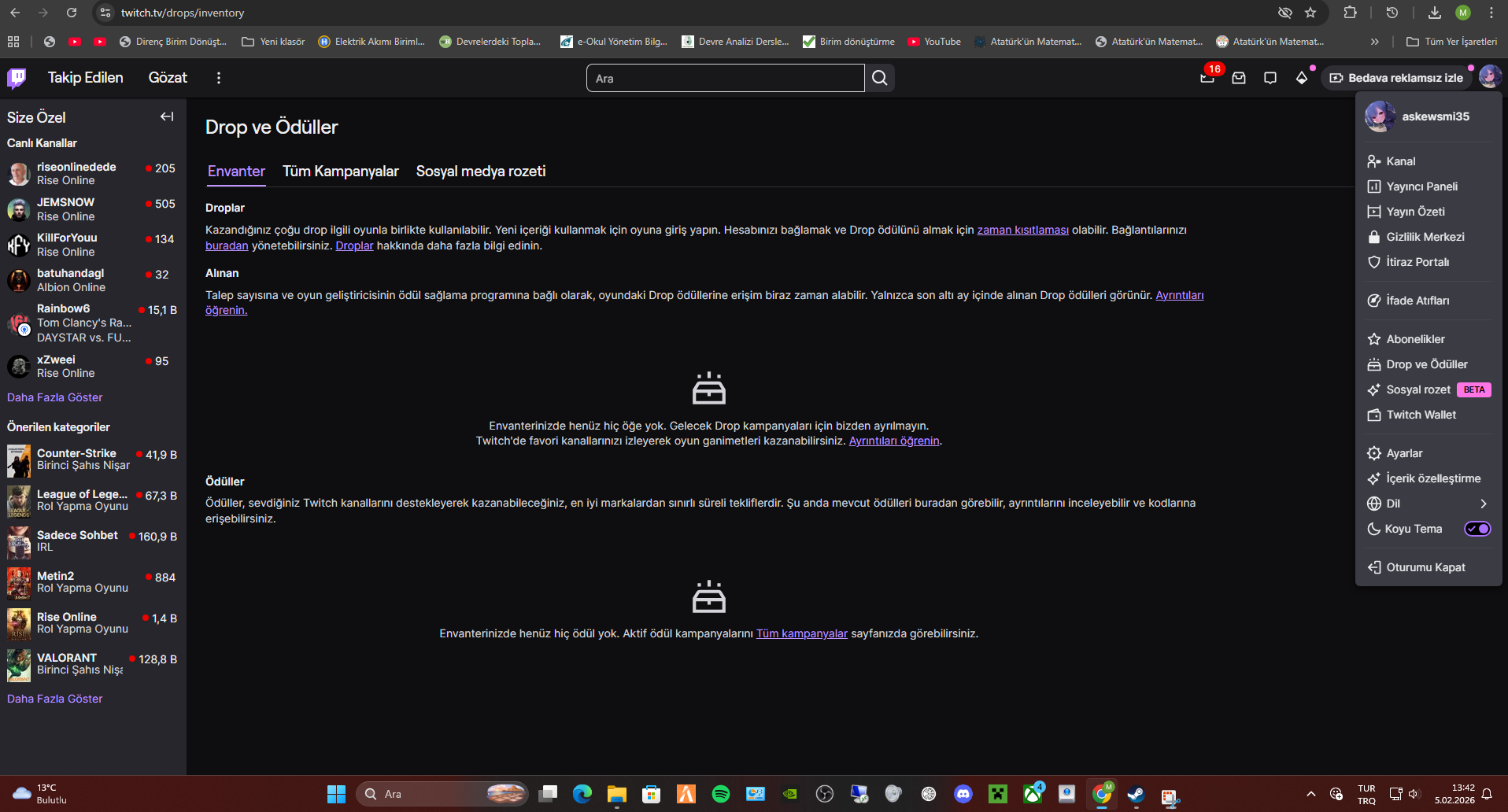The height and width of the screenshot is (812, 1508).
Task: Open Chrome extensions puzzle icon
Action: [1350, 13]
